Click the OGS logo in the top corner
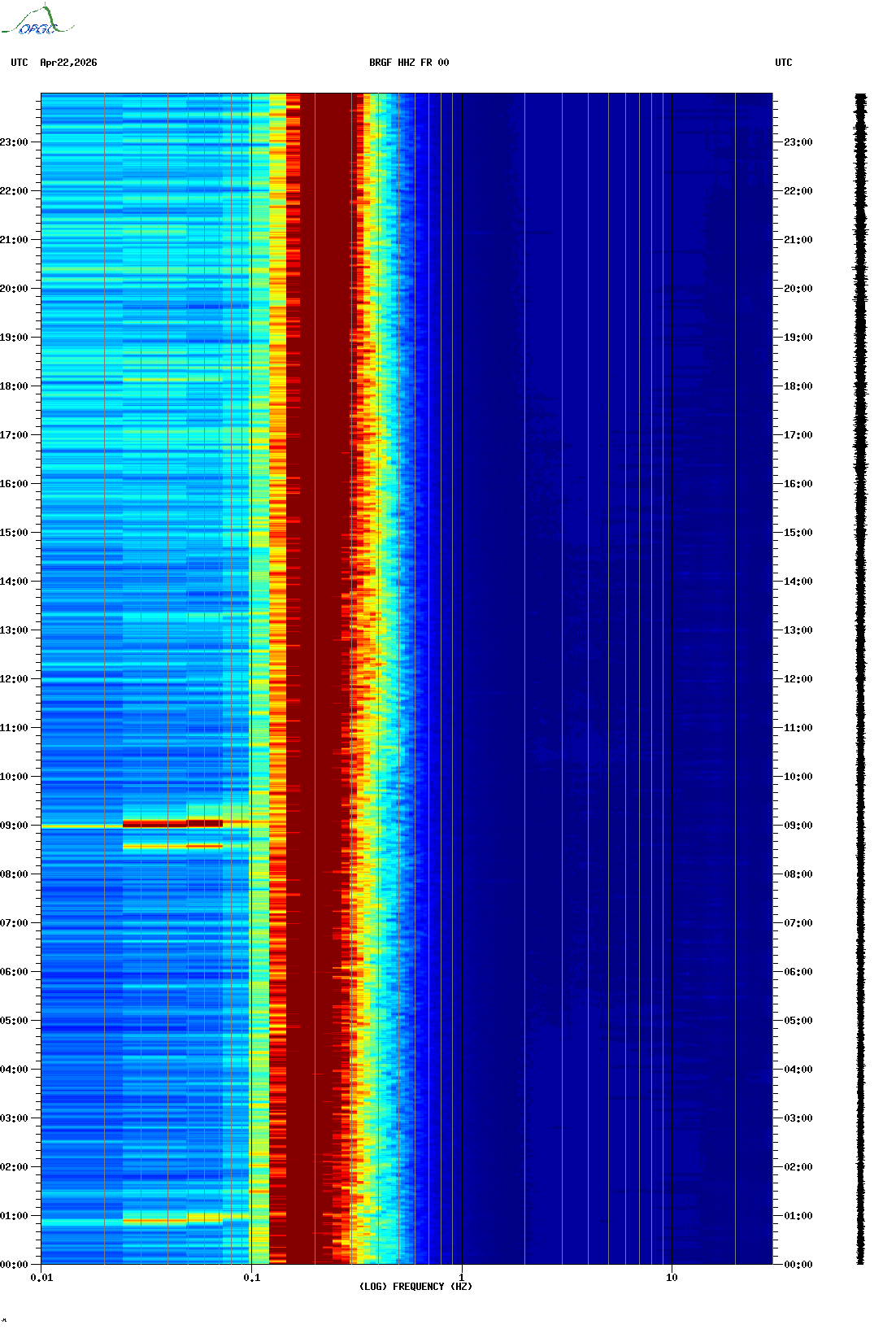896x1329 pixels. click(37, 21)
